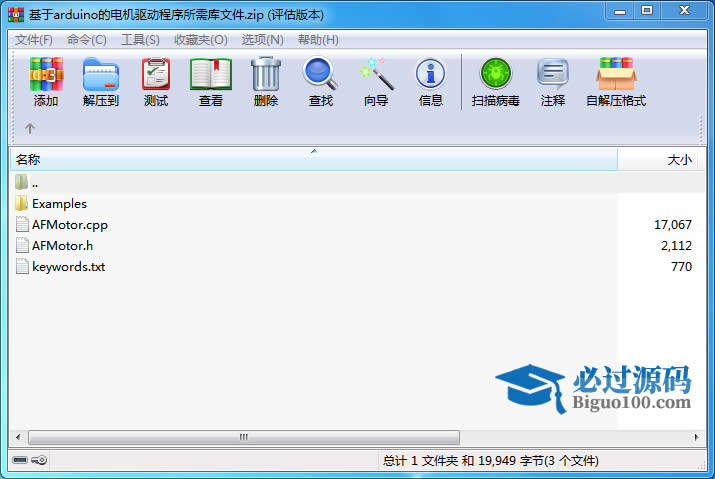Screen dimensions: 715x479
Task: Select the AFMotor.cpp file name
Action: [70, 224]
